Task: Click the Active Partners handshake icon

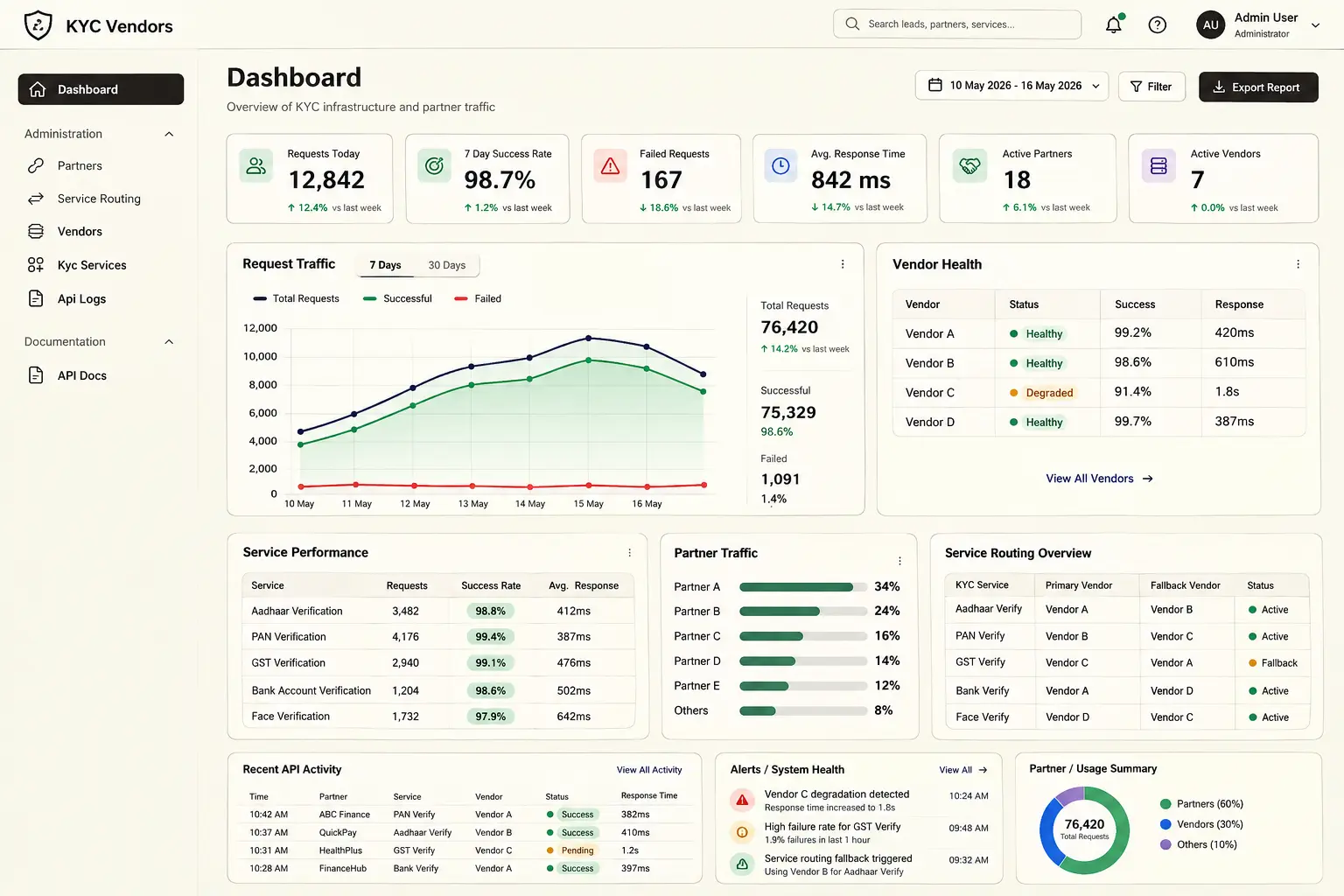Action: tap(969, 165)
